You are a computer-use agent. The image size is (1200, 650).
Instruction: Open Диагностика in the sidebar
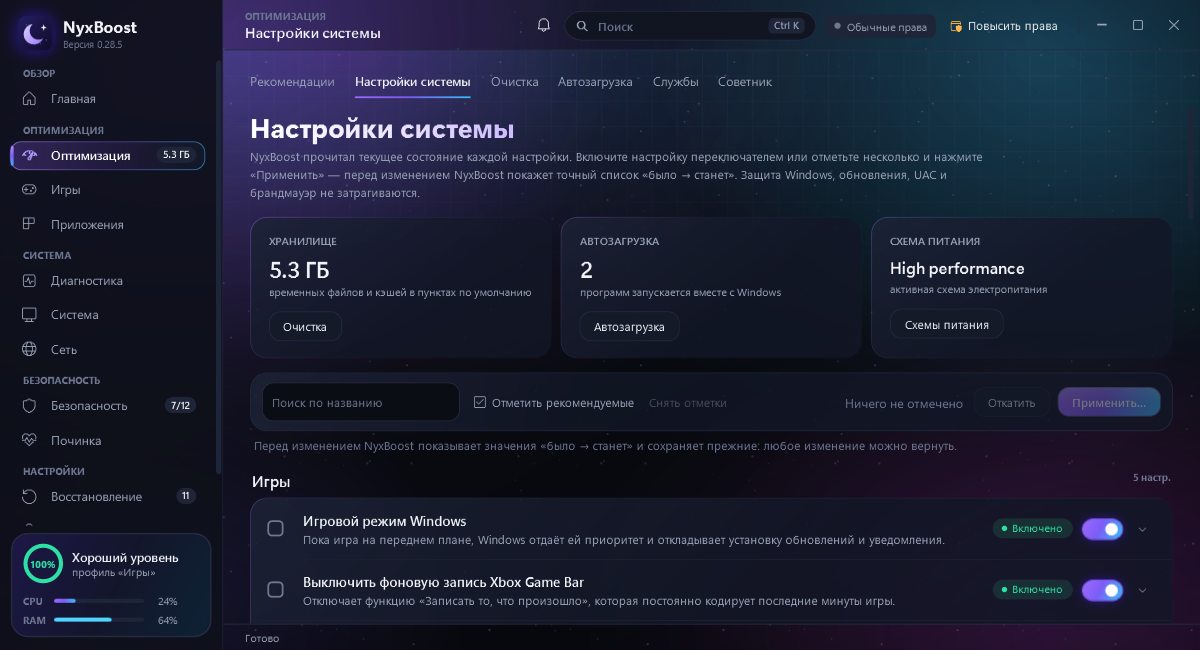pos(108,281)
